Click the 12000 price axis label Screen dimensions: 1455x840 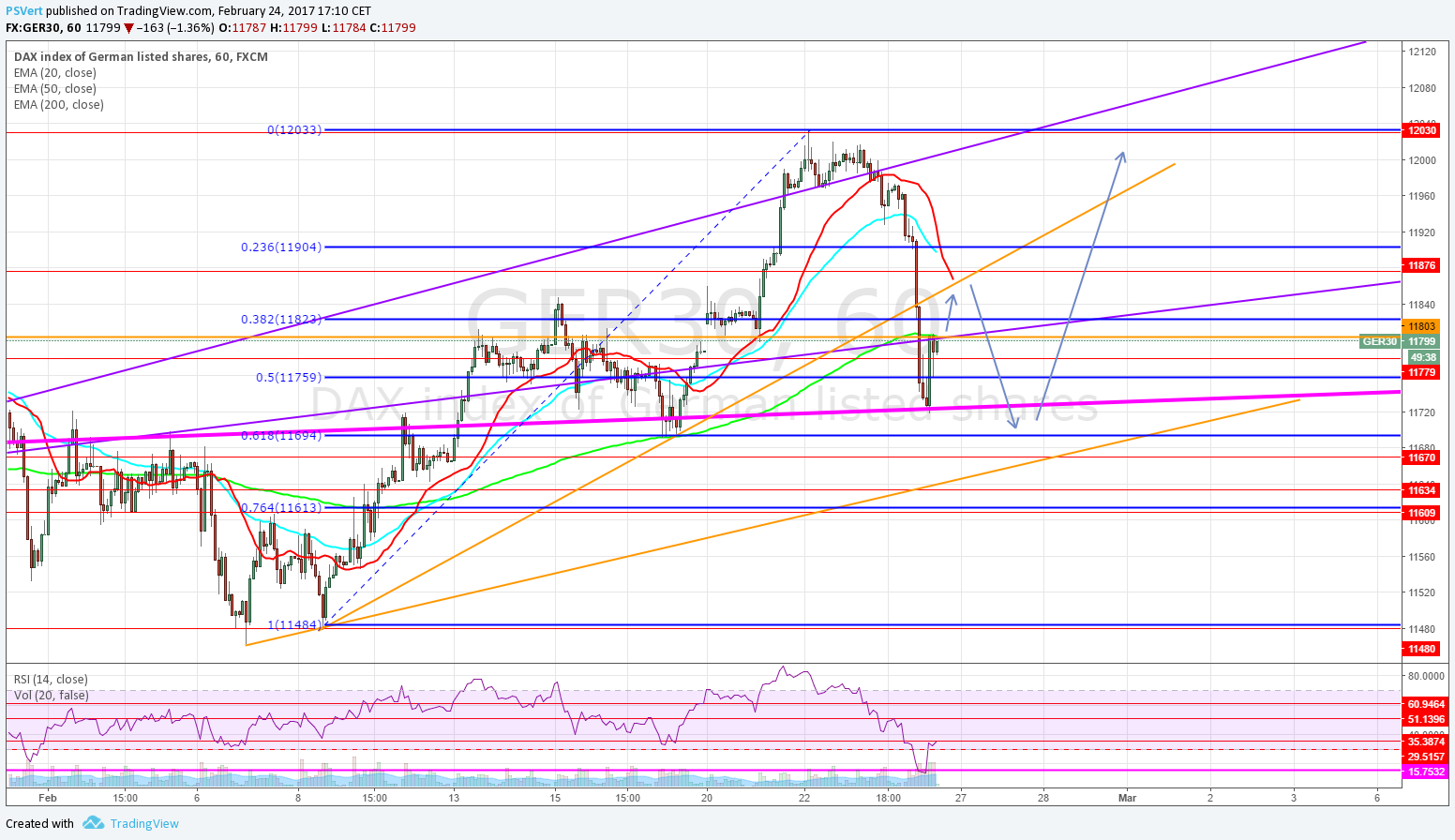click(1422, 161)
